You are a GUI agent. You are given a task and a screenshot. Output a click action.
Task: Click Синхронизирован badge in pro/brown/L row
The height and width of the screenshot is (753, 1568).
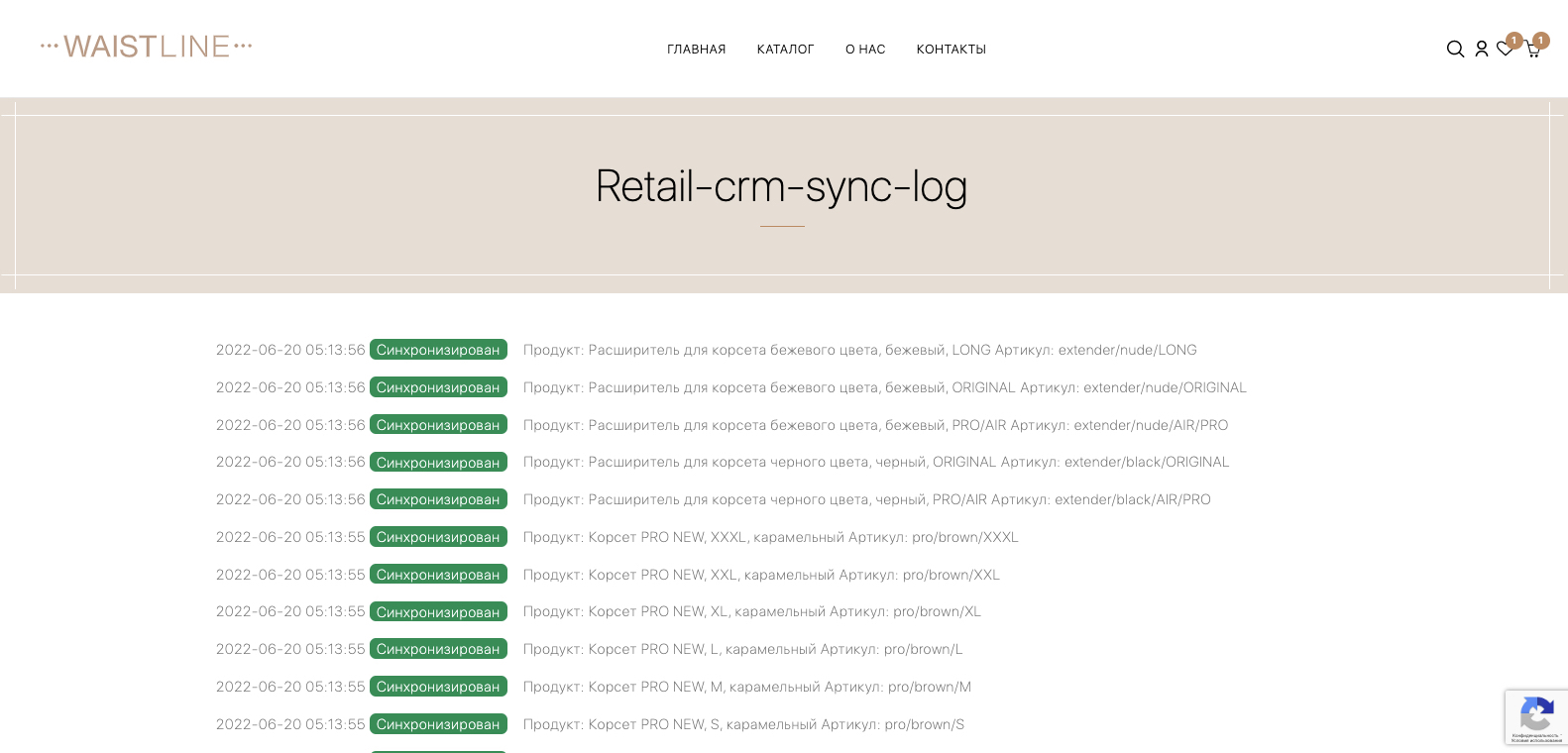pos(438,649)
